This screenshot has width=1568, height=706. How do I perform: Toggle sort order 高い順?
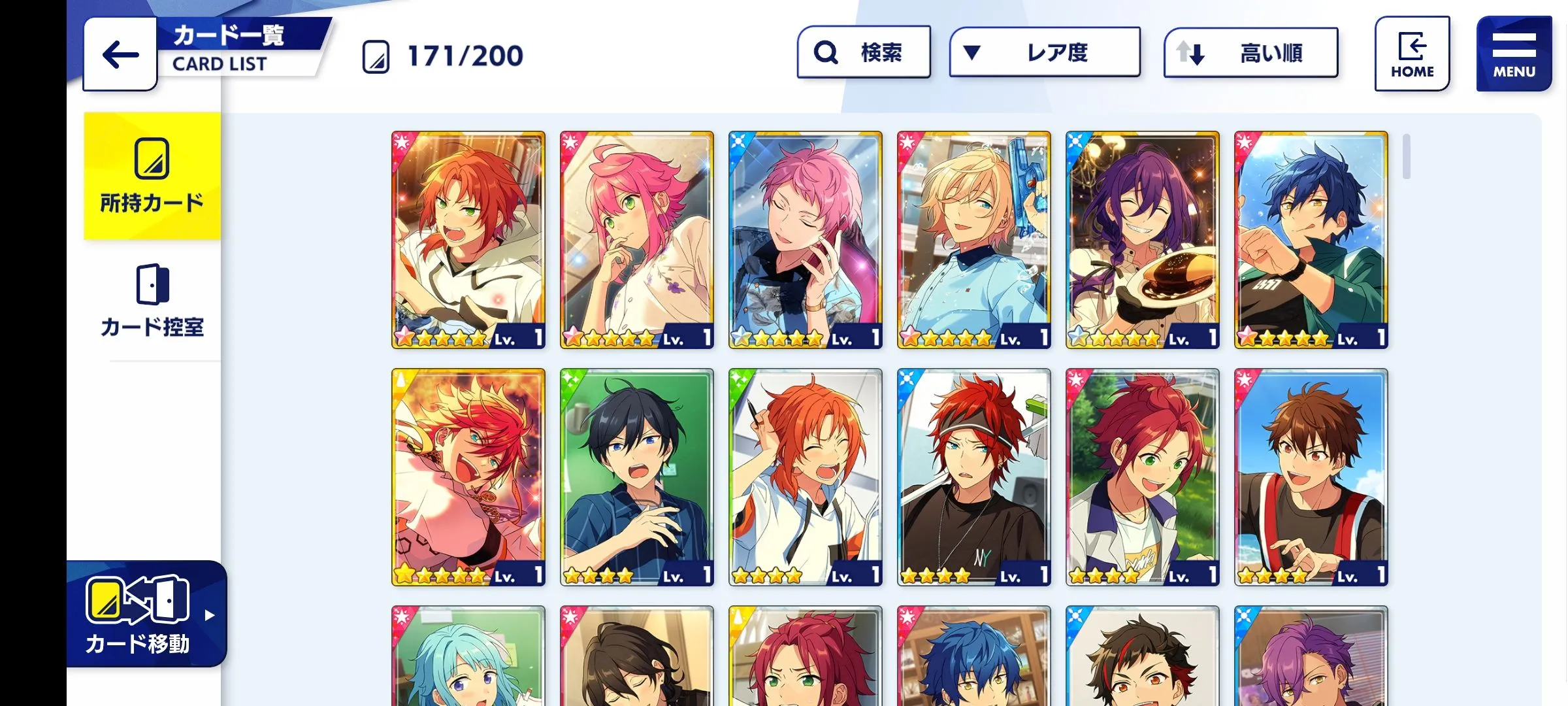click(1250, 52)
